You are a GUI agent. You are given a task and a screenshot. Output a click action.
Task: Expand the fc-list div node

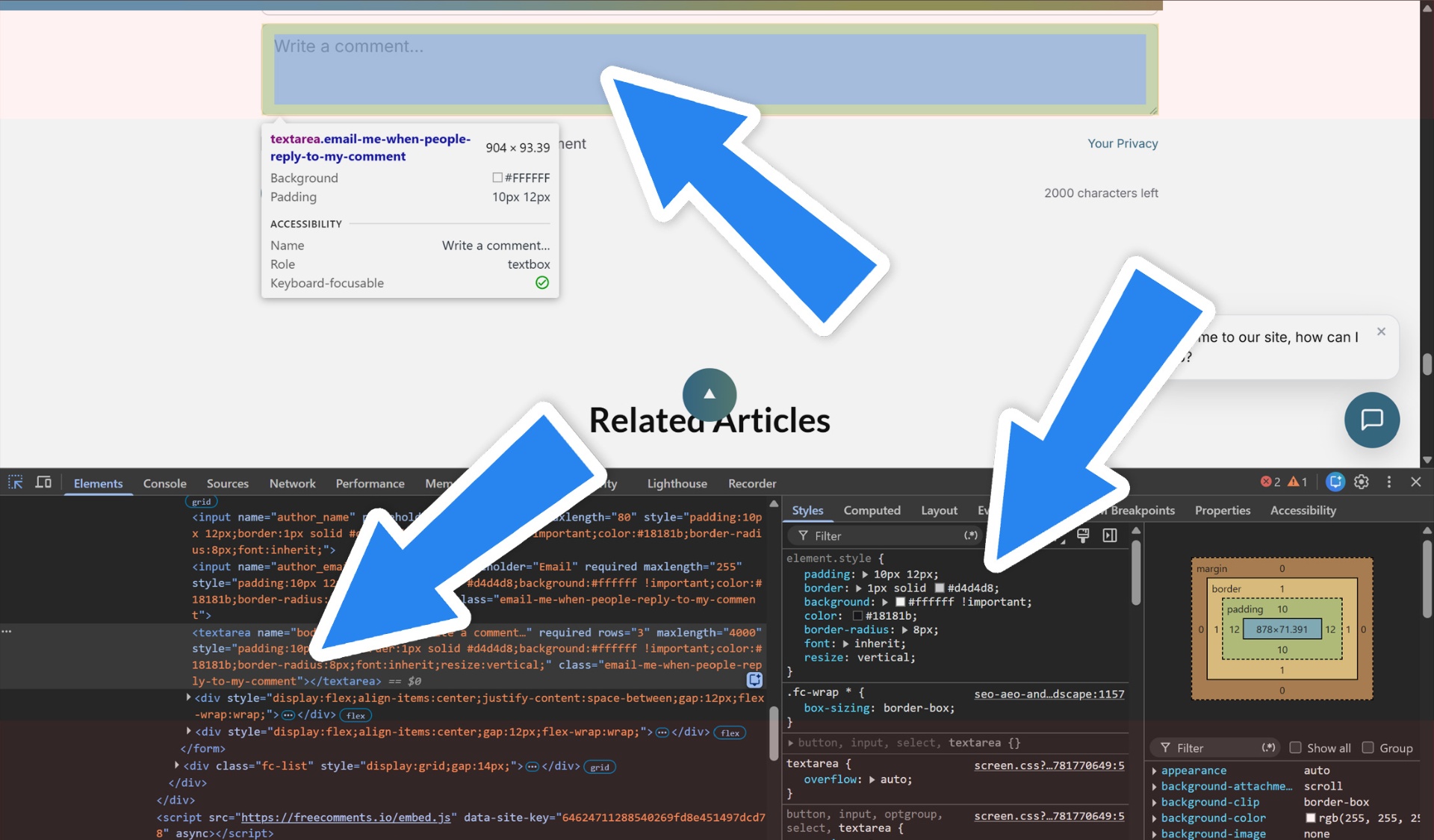click(x=177, y=765)
